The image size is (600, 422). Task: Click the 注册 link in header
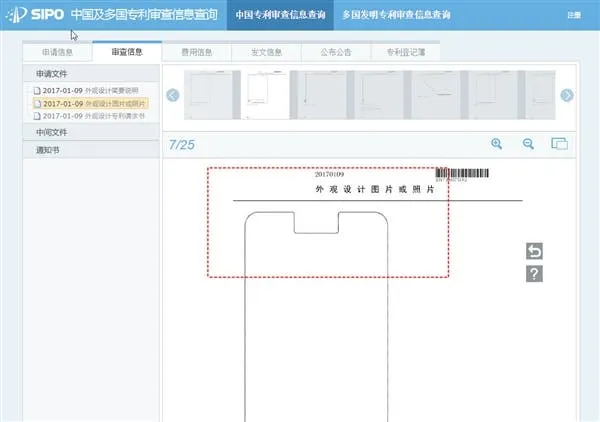pyautogui.click(x=573, y=16)
